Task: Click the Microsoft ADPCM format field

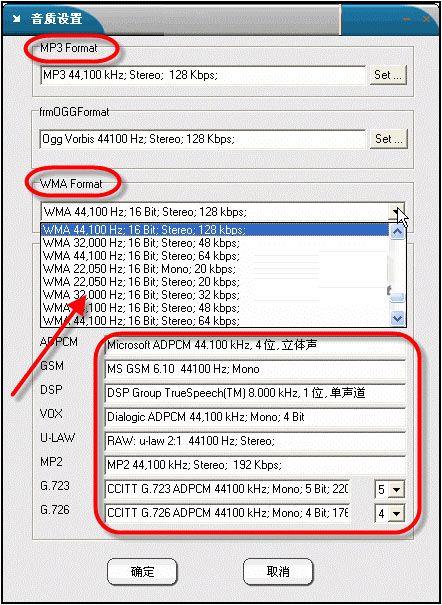Action: 255,345
